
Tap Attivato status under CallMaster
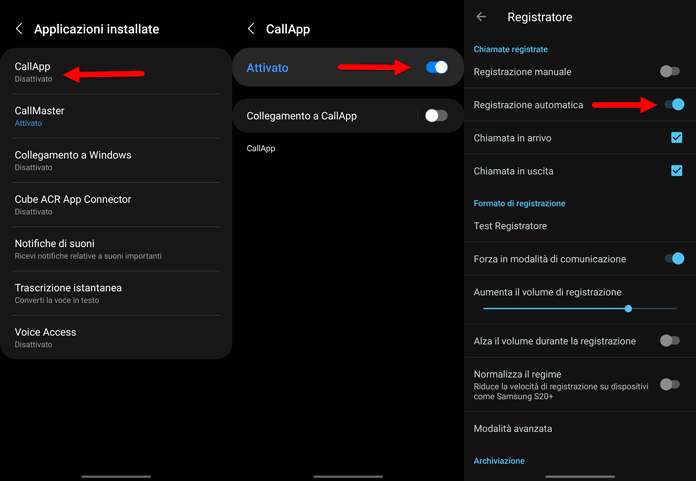pos(28,123)
